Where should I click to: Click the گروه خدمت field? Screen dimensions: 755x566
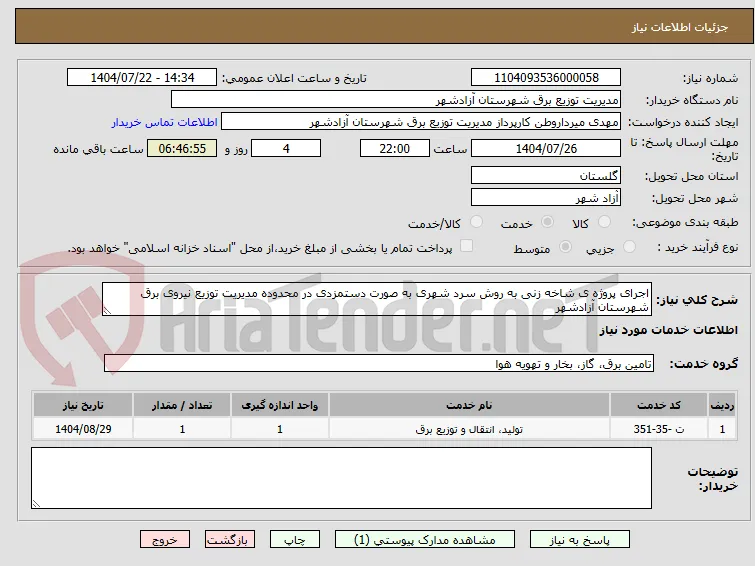pos(379,364)
